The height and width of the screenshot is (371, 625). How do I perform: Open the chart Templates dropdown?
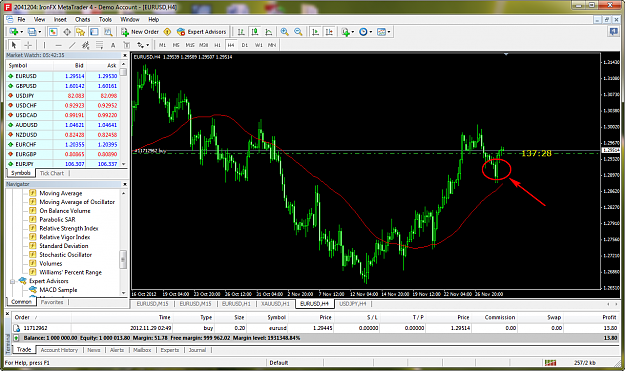[383, 32]
